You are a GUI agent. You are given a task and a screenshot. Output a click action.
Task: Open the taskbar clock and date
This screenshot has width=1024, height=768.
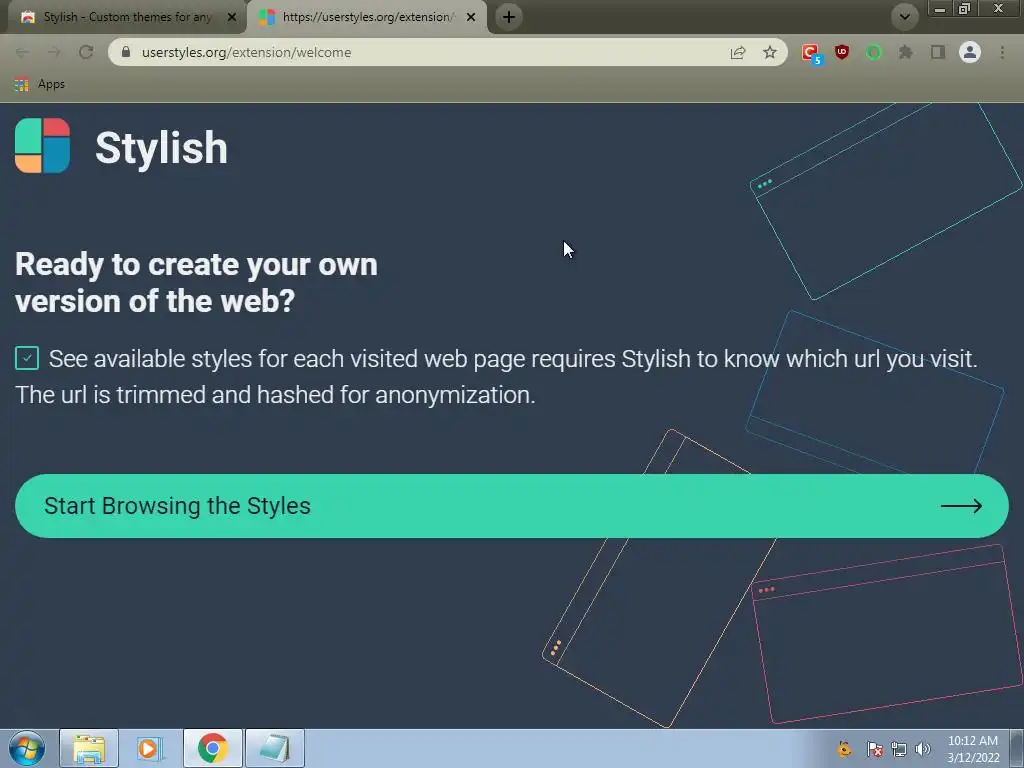(x=973, y=749)
